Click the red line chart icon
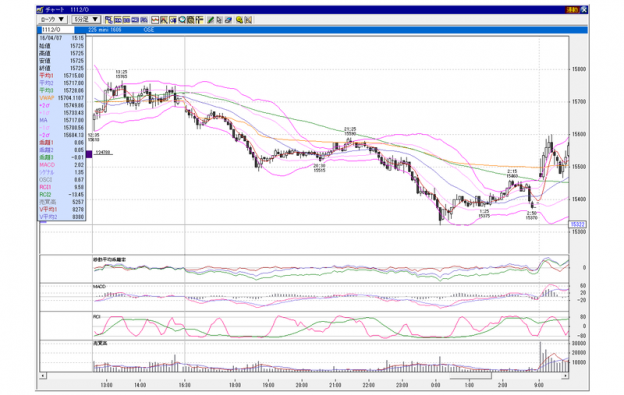Image resolution: width=624 pixels, height=395 pixels. tap(155, 20)
